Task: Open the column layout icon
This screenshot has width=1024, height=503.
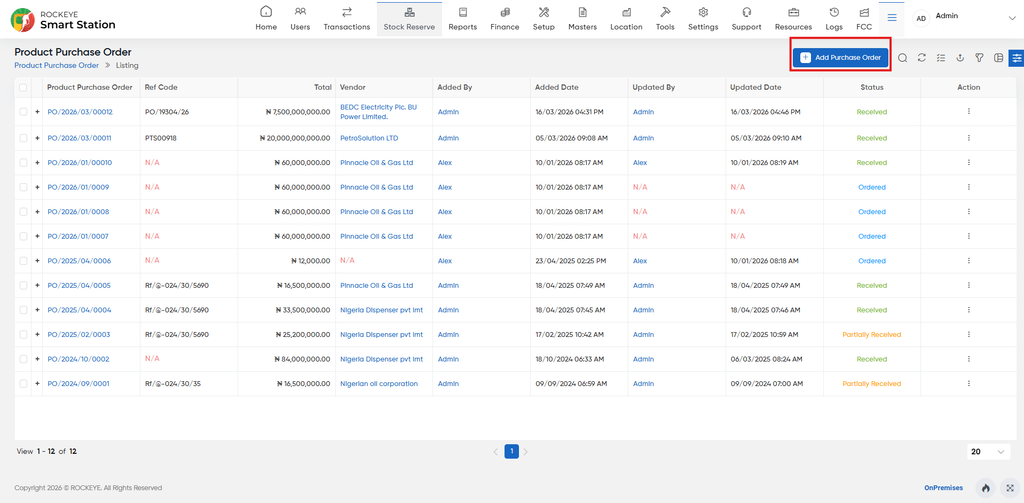Action: tap(998, 57)
